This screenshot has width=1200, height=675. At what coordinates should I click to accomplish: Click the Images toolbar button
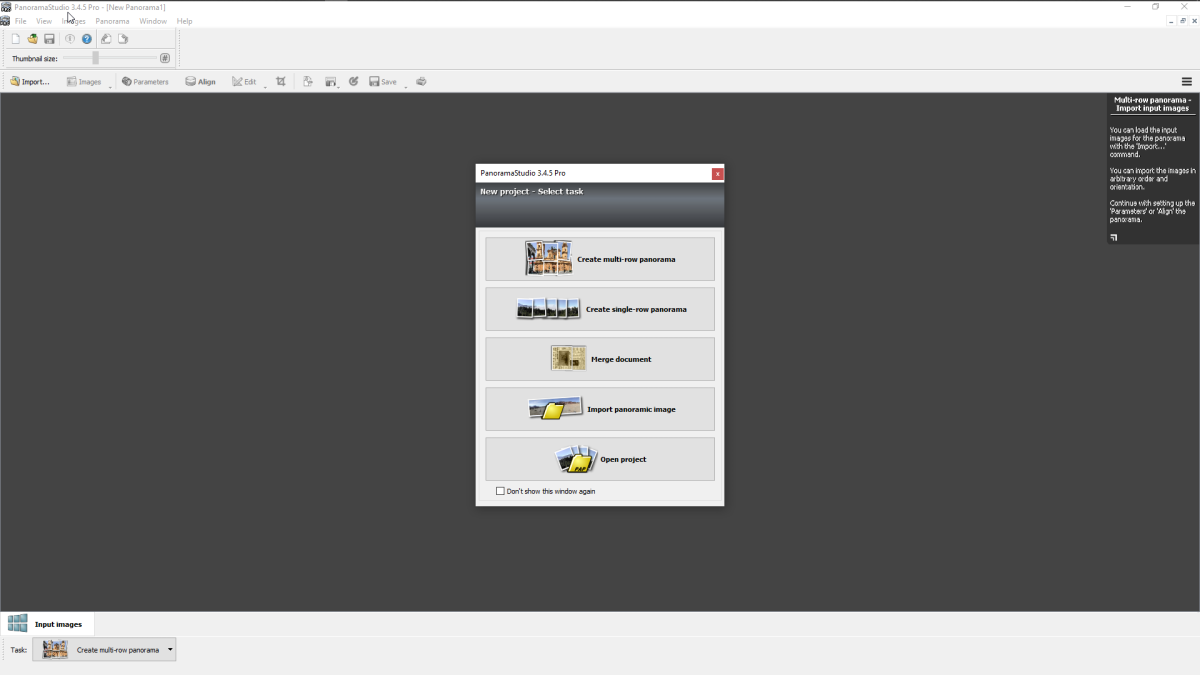[84, 82]
